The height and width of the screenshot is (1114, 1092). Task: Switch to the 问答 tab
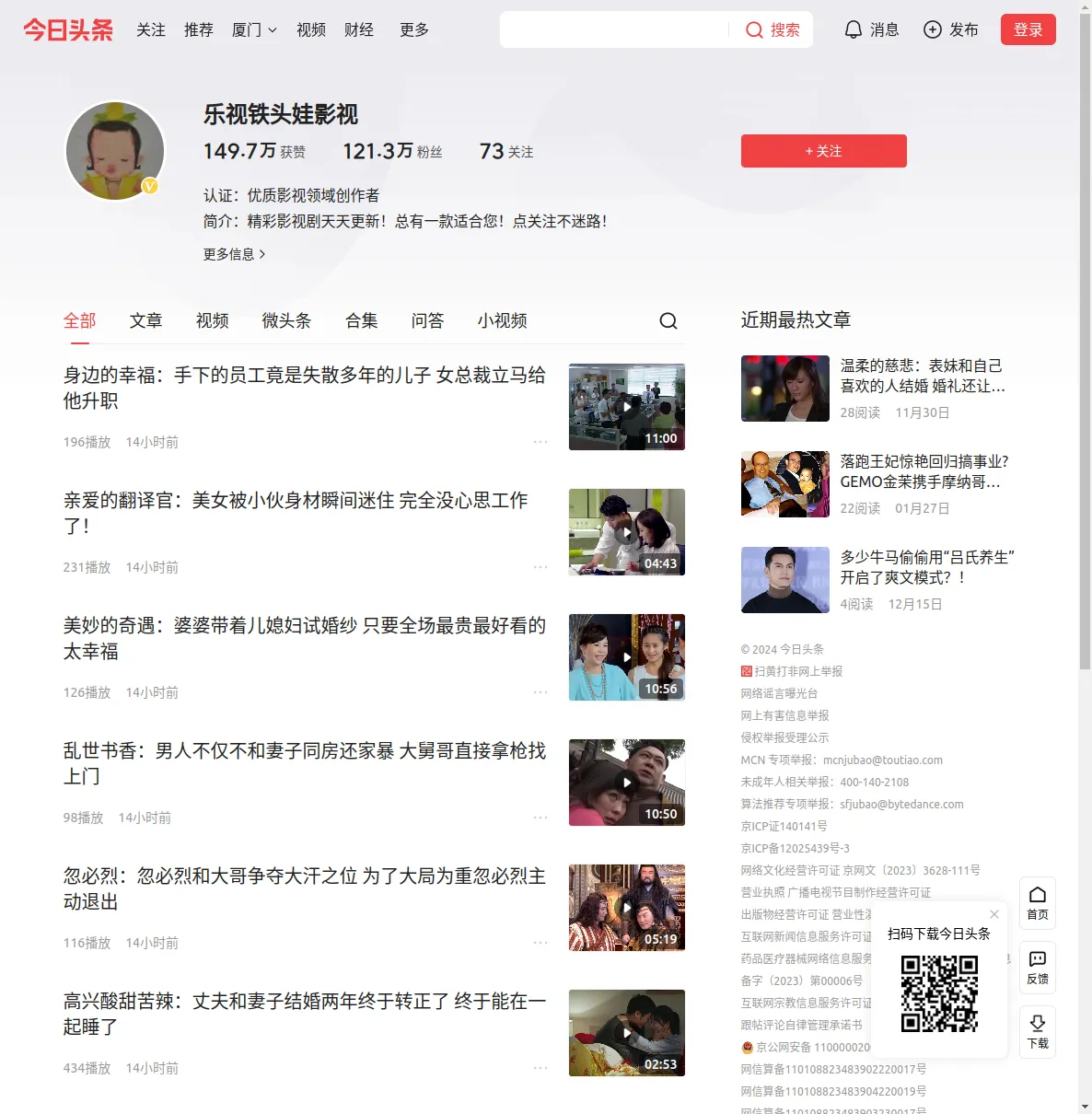pyautogui.click(x=428, y=320)
